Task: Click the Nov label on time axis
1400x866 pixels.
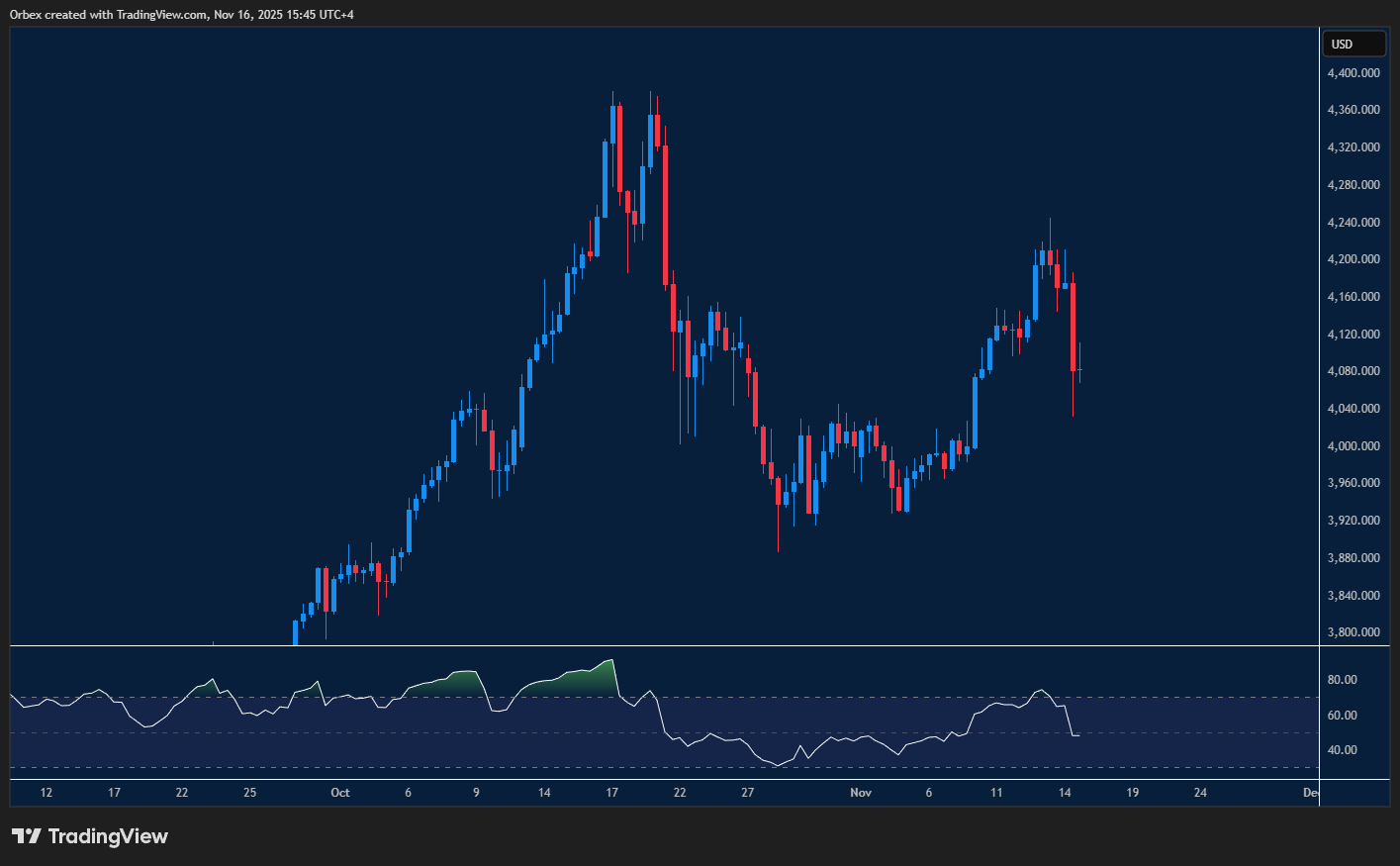Action: click(x=861, y=793)
